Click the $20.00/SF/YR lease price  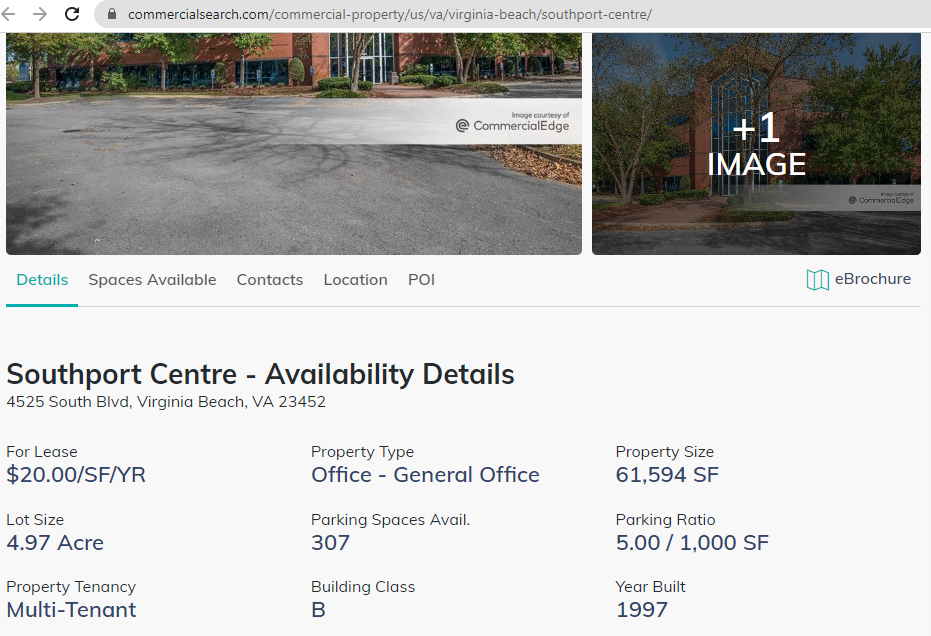point(76,475)
